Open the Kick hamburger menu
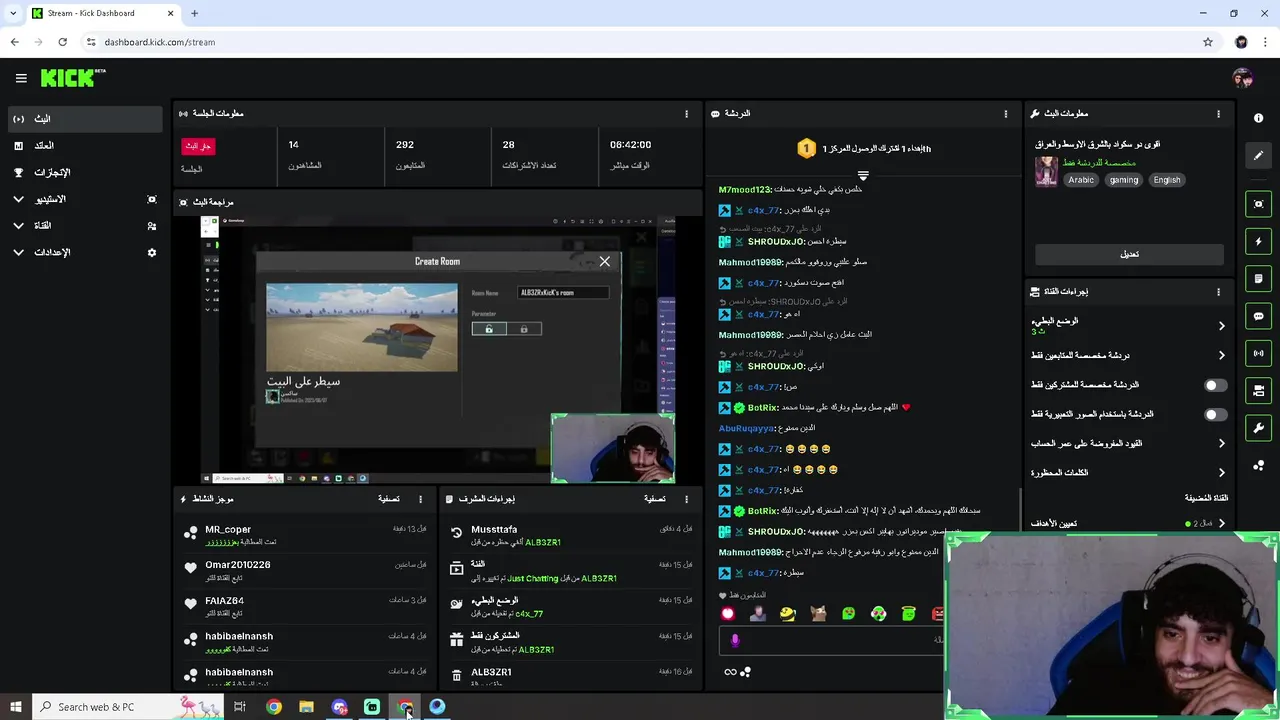This screenshot has width=1280, height=720. (21, 78)
